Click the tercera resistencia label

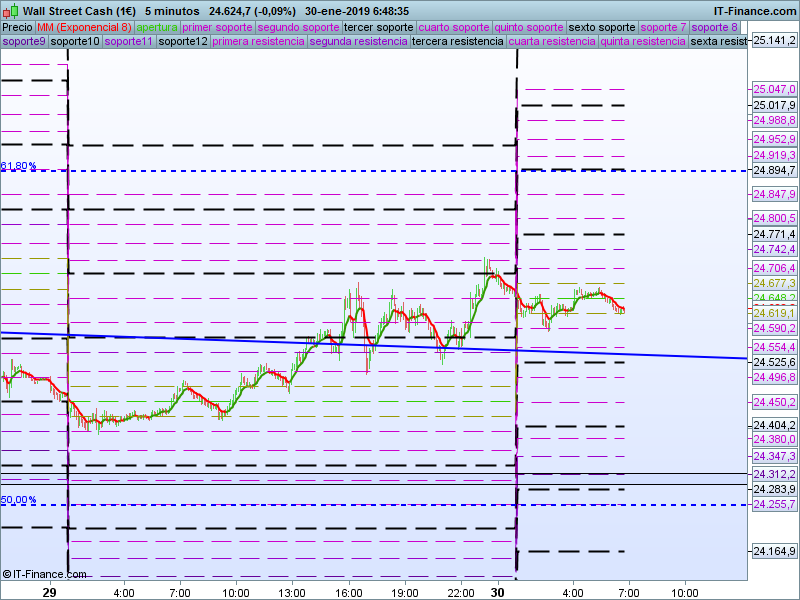click(457, 41)
